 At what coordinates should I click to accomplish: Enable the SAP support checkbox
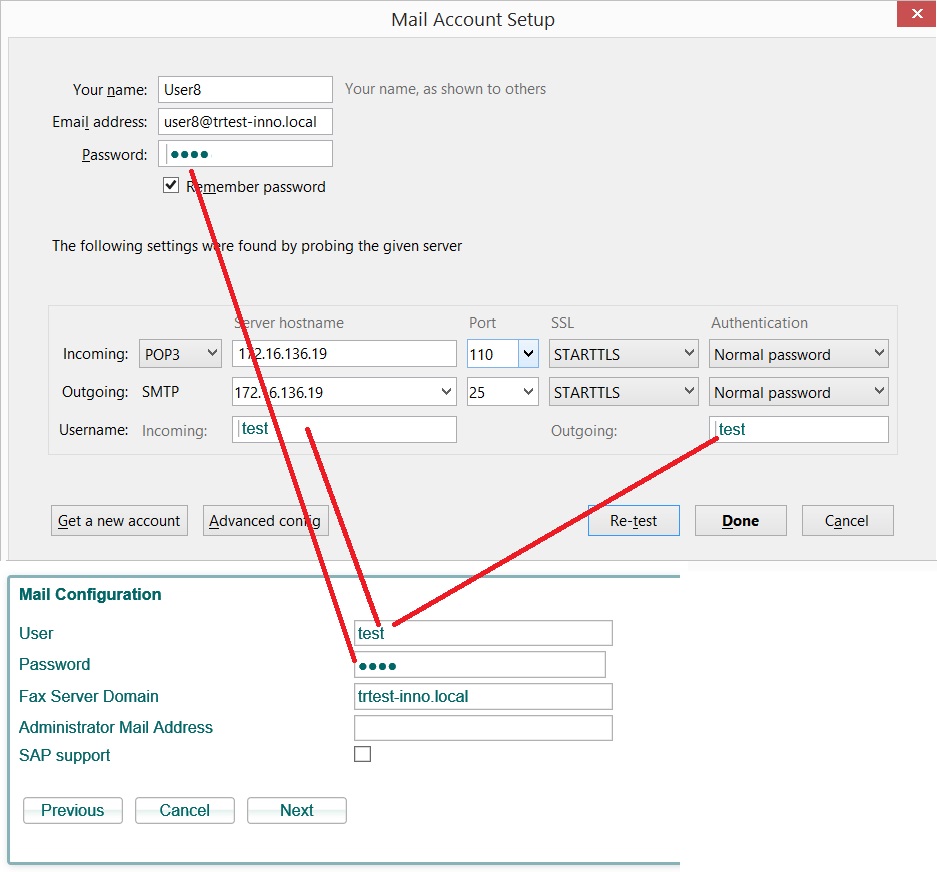pyautogui.click(x=363, y=754)
